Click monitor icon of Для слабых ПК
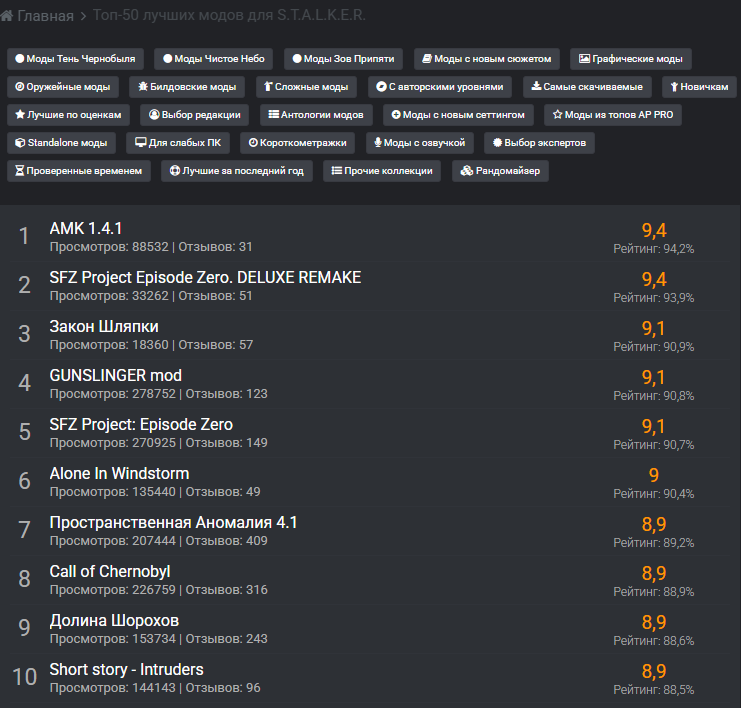This screenshot has width=741, height=708. [x=140, y=142]
